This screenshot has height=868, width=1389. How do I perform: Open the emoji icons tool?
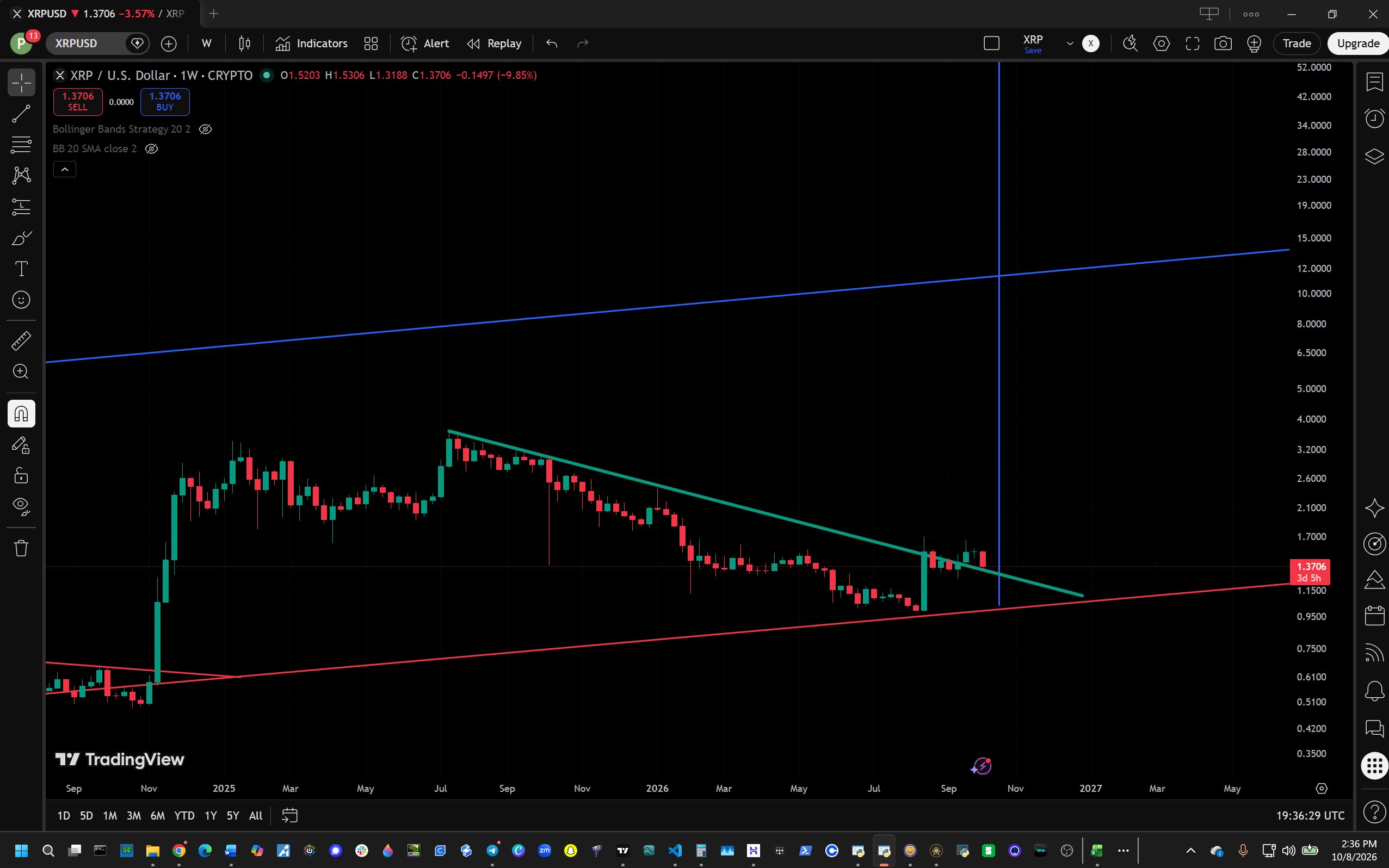21,300
